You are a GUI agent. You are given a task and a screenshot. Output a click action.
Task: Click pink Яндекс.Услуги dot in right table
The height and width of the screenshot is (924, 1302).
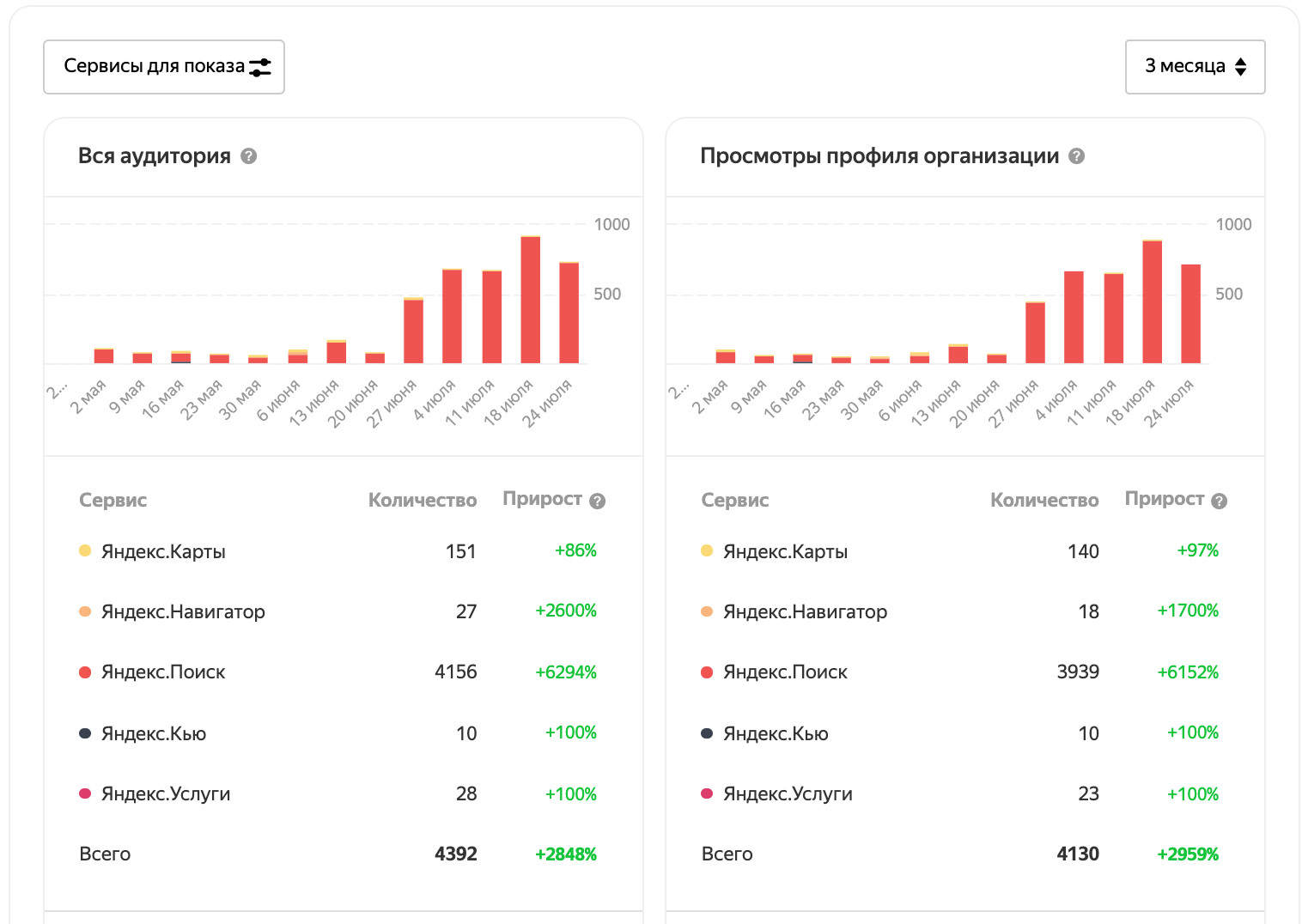click(707, 793)
